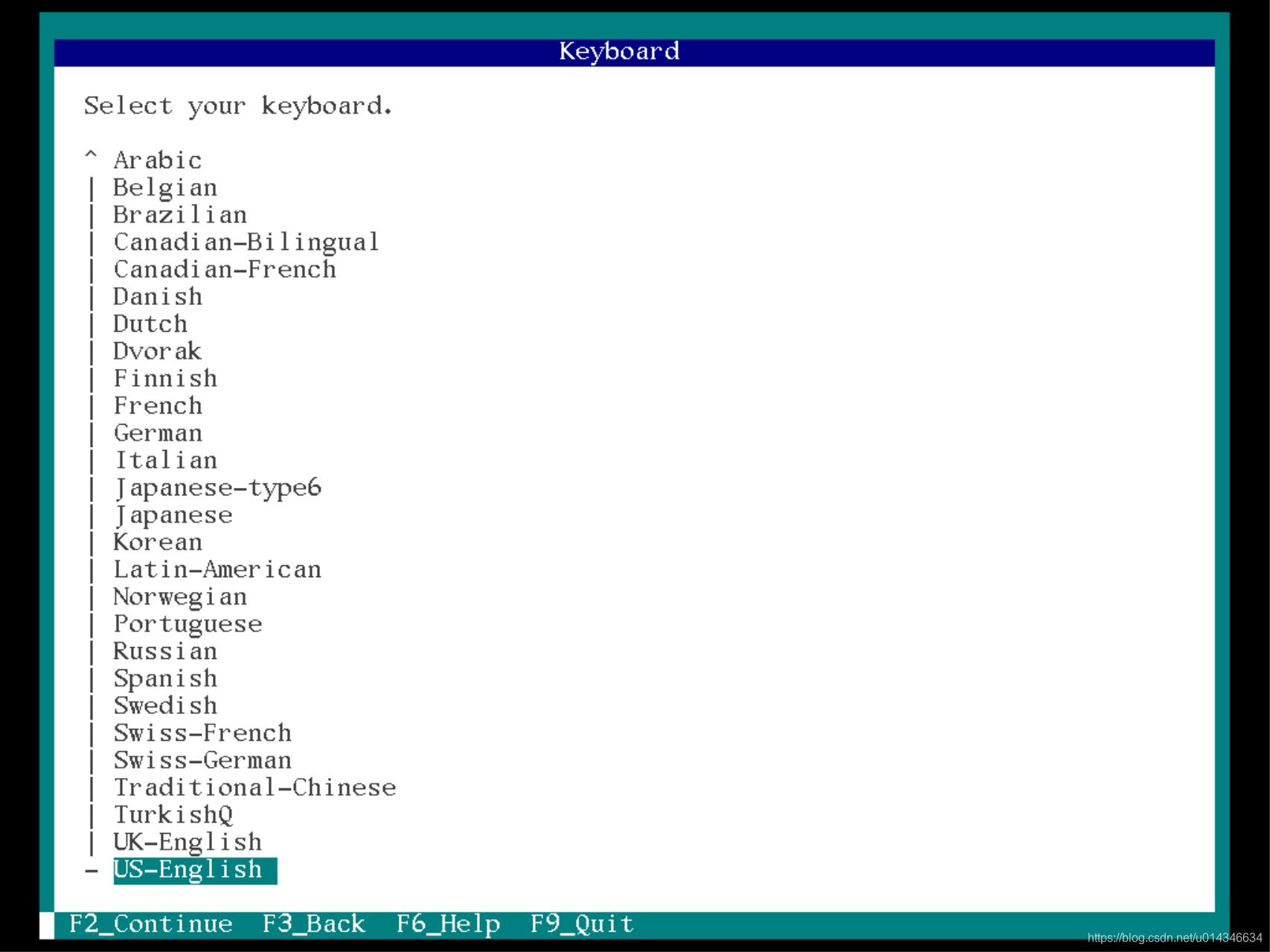Choose Korean keyboard layout
1270x952 pixels.
pos(158,542)
